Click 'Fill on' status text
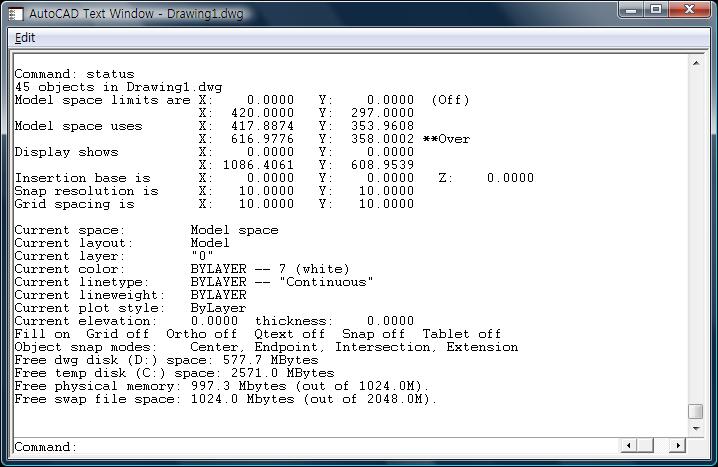 42,334
